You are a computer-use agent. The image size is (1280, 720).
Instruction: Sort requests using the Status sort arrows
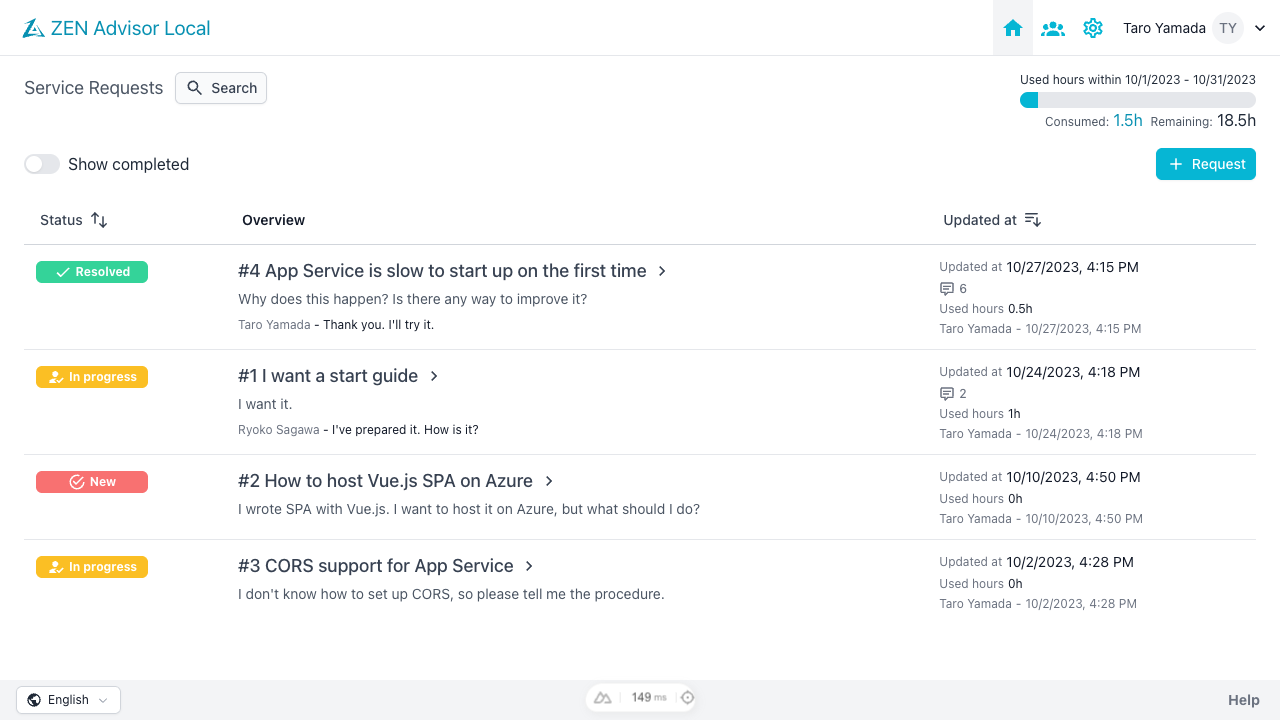click(97, 219)
